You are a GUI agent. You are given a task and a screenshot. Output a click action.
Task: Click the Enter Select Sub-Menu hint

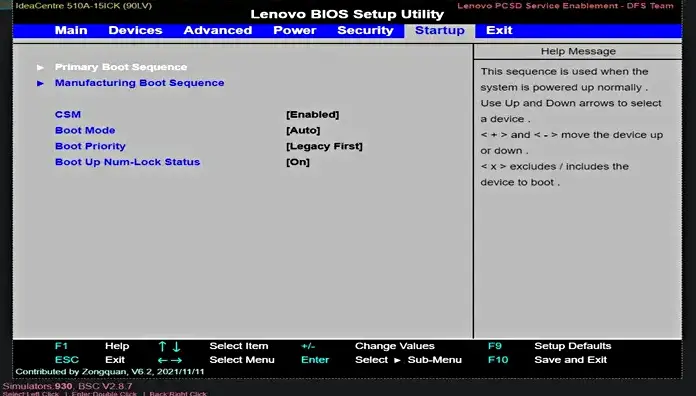(x=381, y=360)
